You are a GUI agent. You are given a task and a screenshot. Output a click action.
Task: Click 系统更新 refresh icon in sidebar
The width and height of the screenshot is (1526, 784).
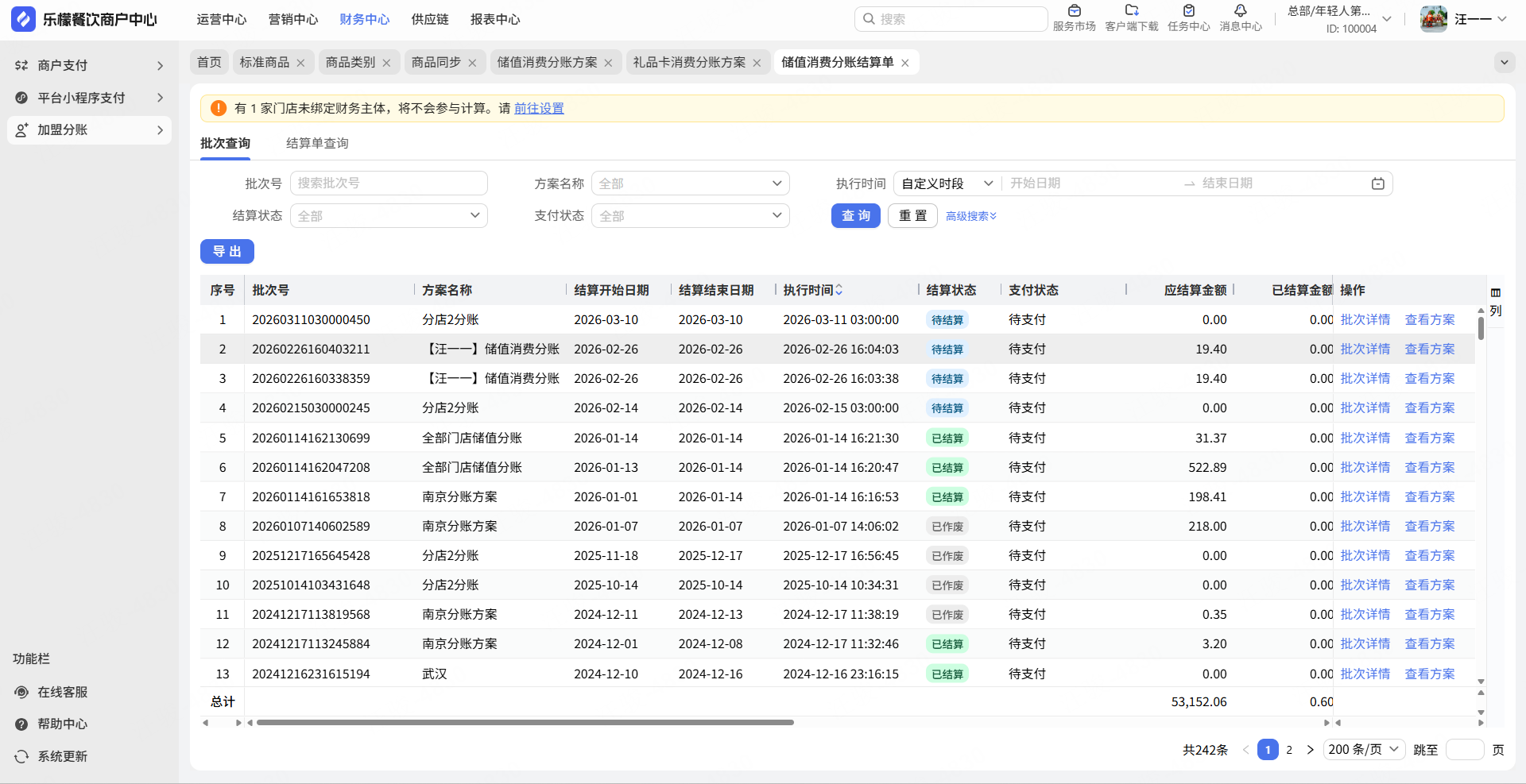[x=22, y=757]
